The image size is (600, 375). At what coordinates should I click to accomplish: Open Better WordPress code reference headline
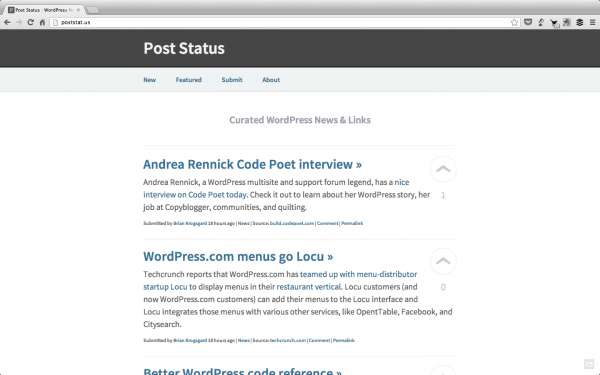(243, 371)
